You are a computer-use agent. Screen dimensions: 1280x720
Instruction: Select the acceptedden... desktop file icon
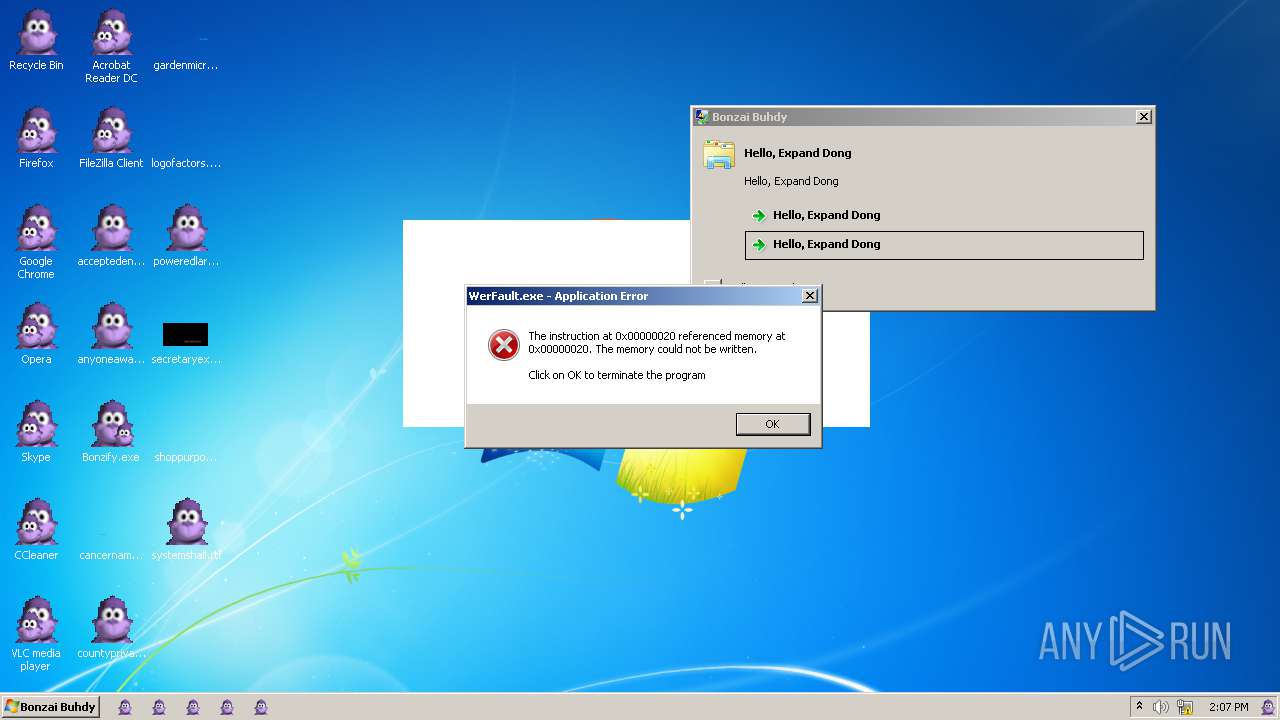(x=111, y=236)
